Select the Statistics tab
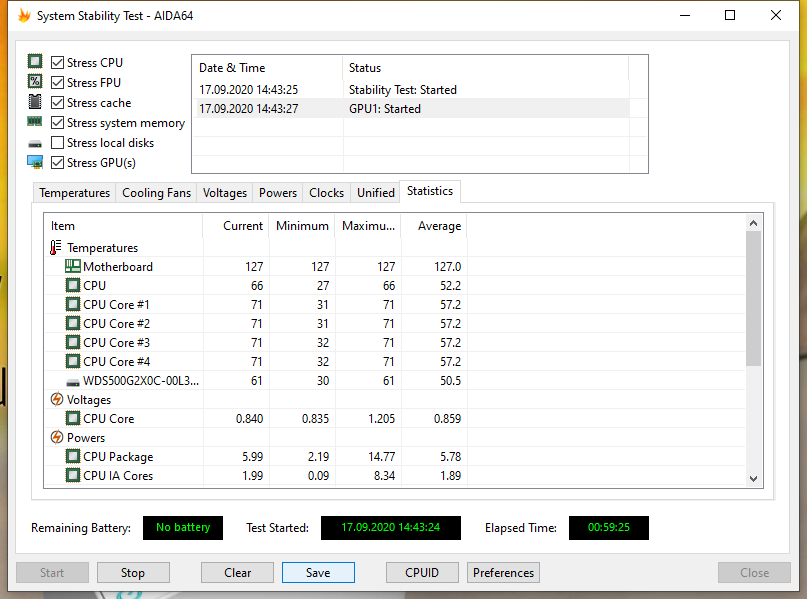 click(x=430, y=191)
